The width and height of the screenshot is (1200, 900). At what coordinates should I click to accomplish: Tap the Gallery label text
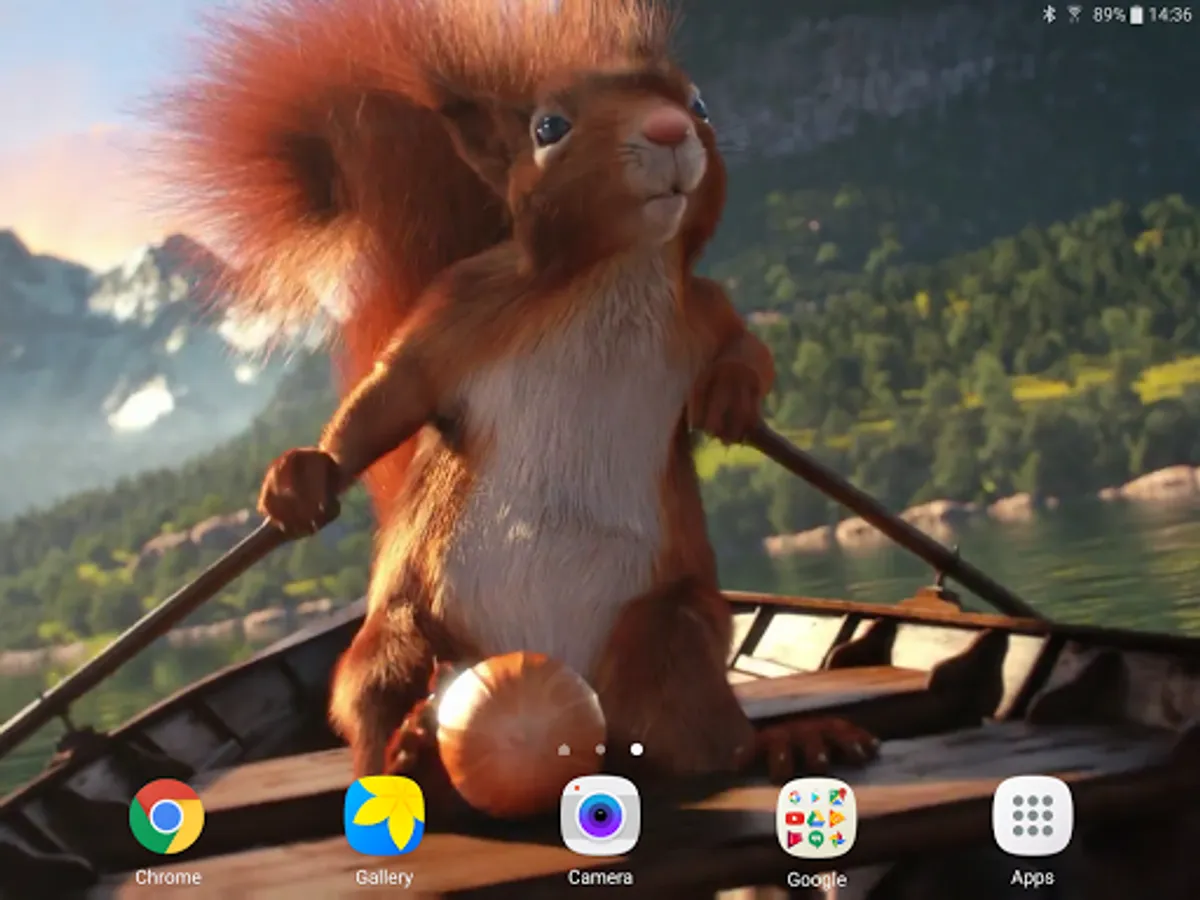tap(384, 877)
